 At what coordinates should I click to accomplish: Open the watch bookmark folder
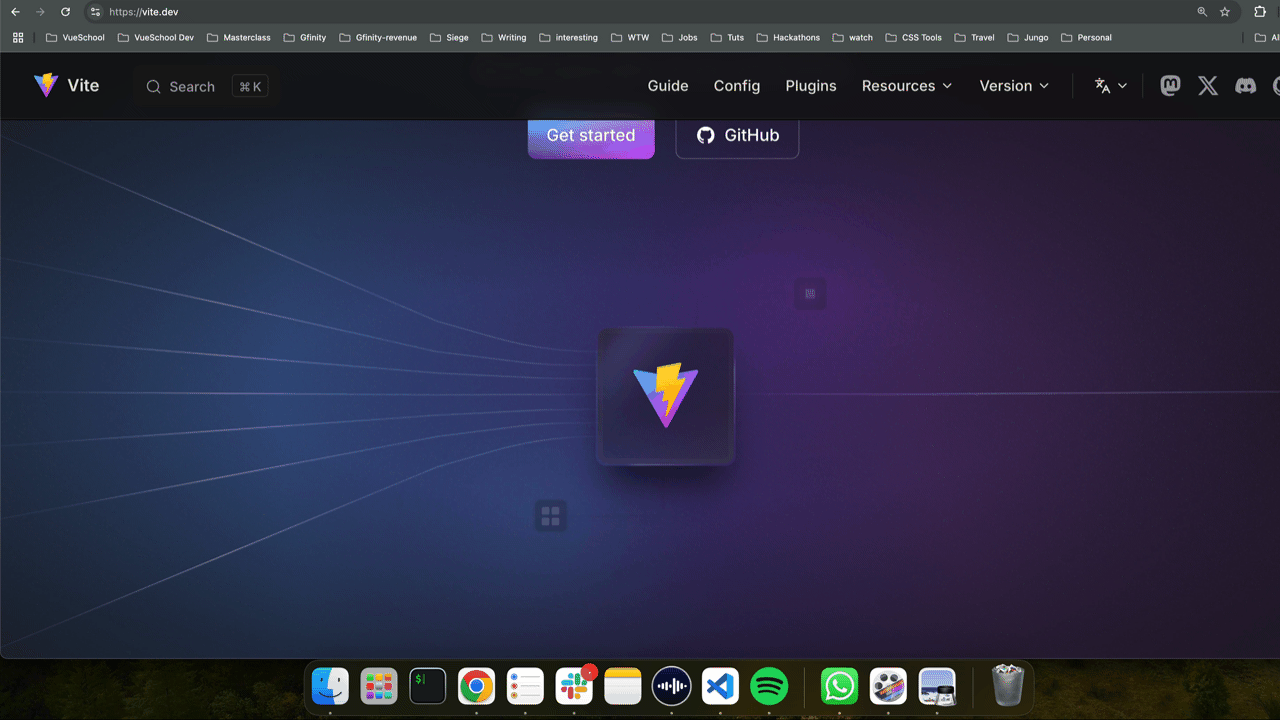tap(852, 38)
